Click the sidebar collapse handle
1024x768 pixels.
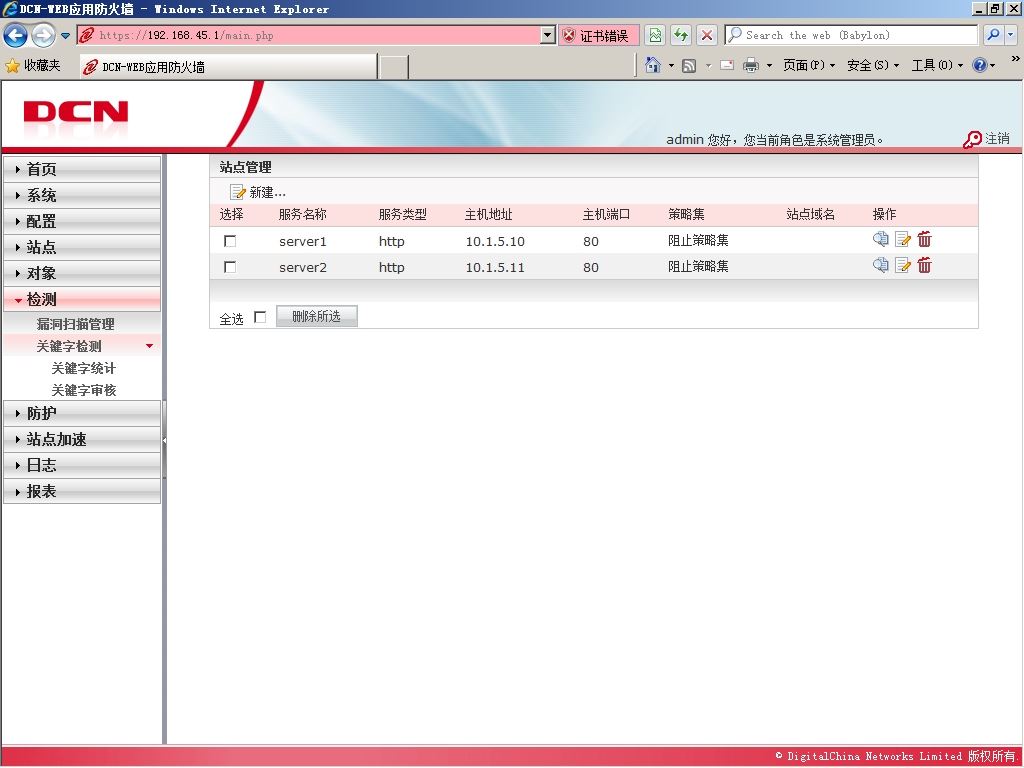point(165,441)
